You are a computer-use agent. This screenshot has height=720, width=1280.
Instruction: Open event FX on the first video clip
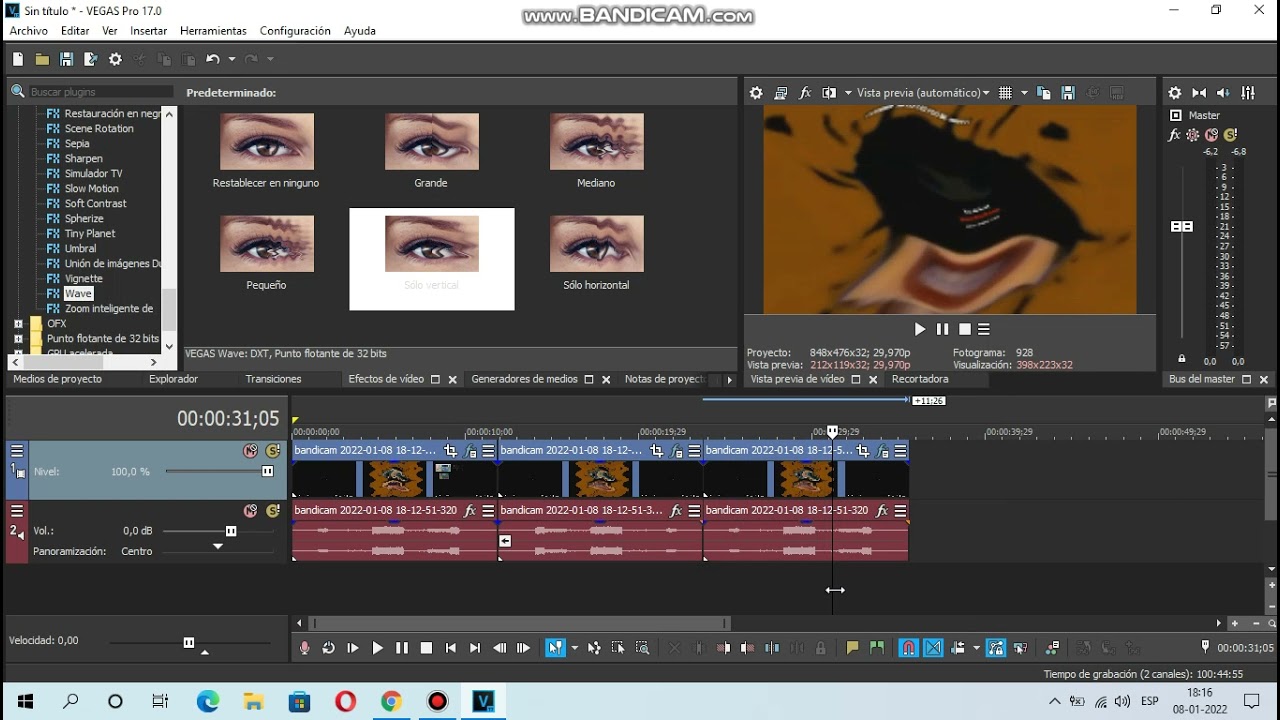coord(471,451)
